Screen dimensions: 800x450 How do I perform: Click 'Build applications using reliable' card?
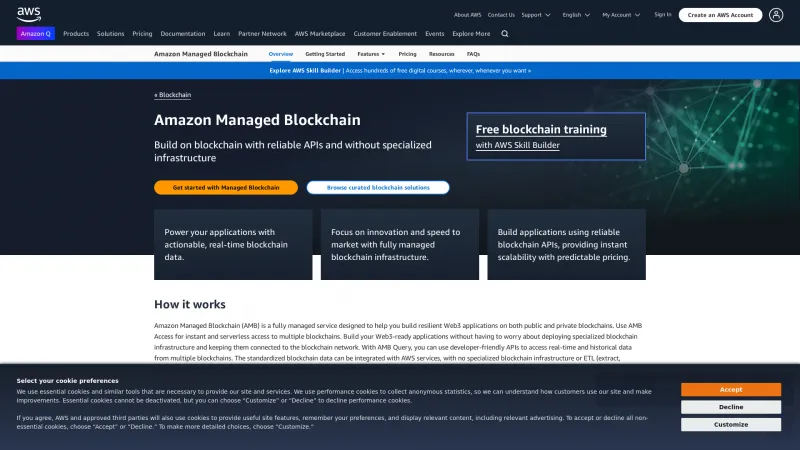click(566, 244)
